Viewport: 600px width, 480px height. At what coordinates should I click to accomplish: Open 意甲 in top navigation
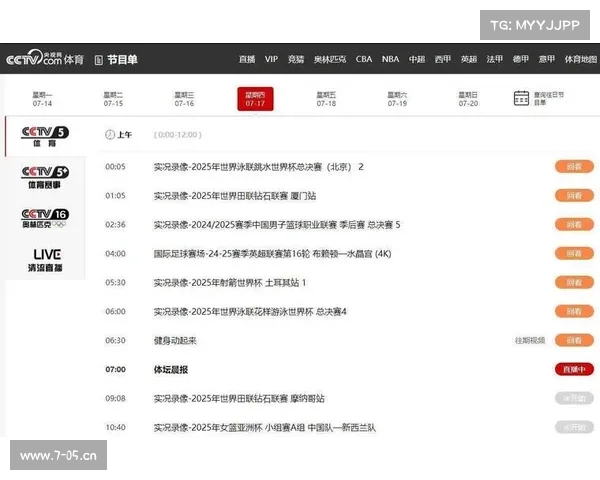point(546,59)
